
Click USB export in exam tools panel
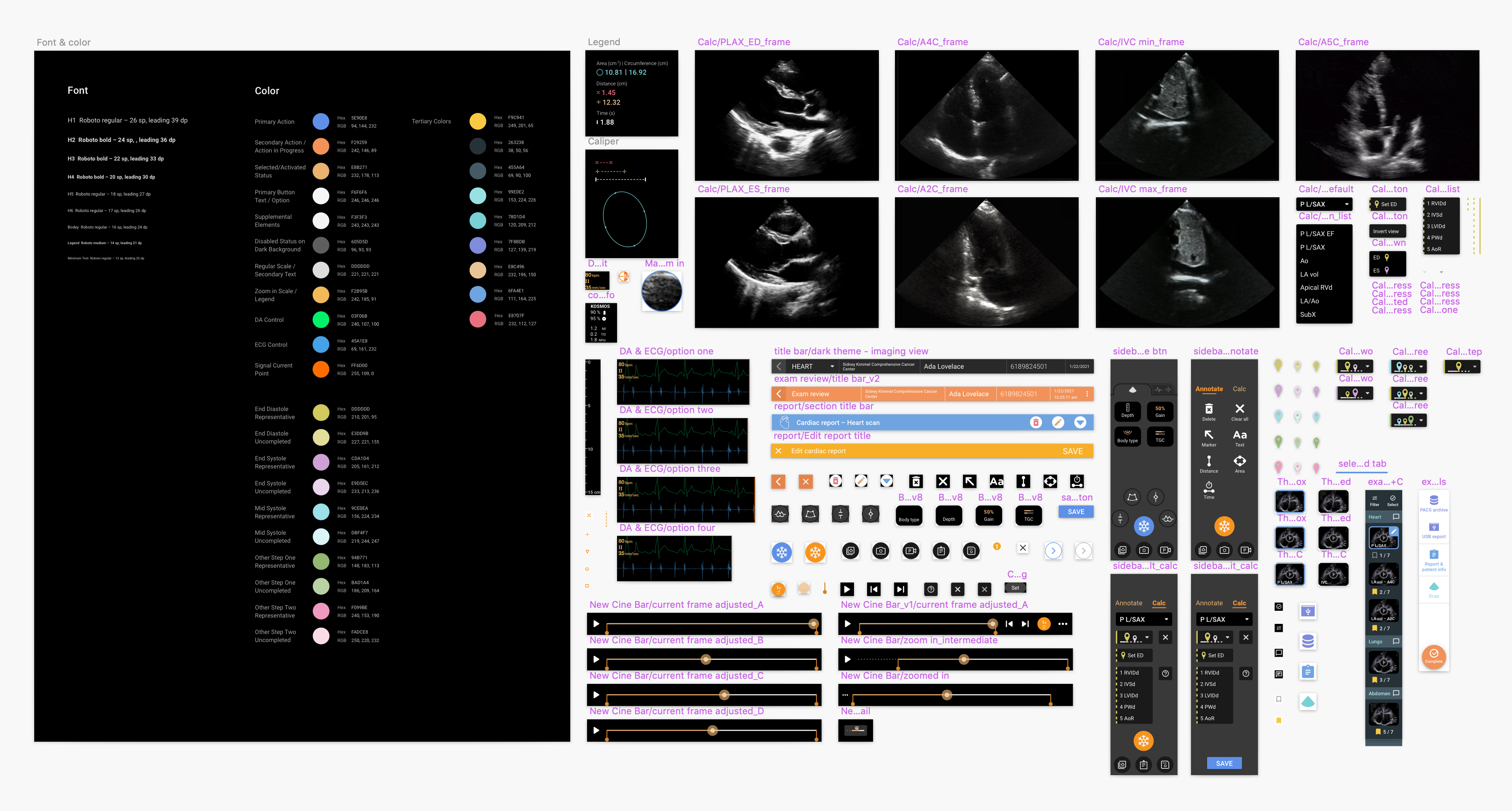tap(1433, 531)
